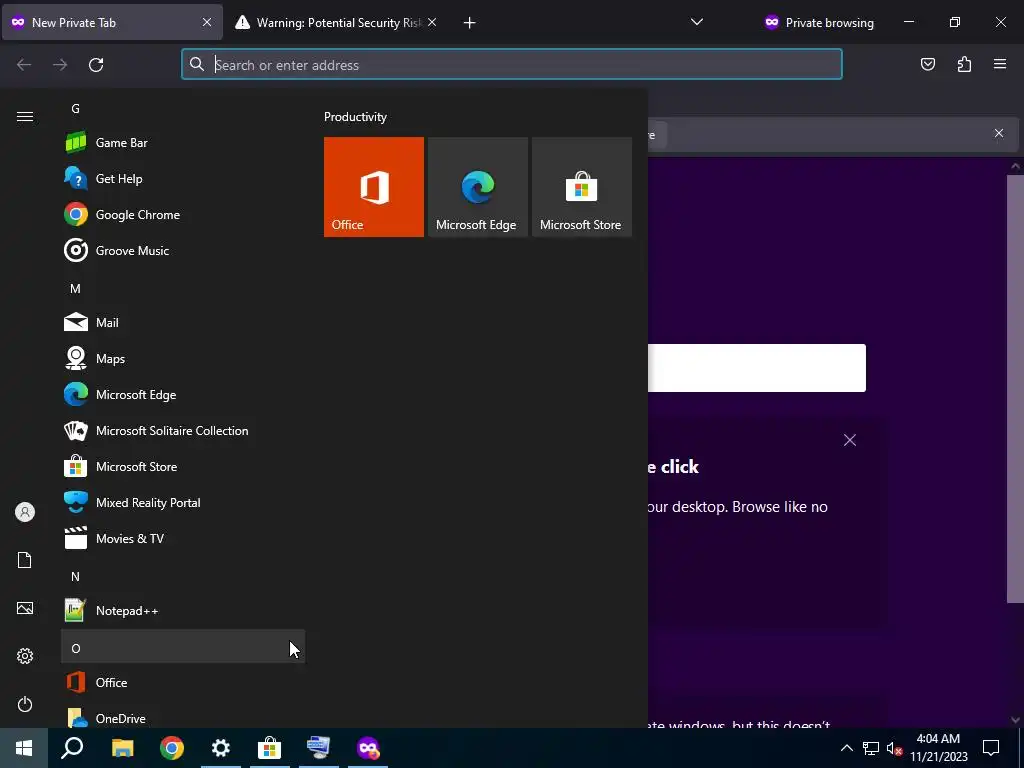
Task: Open the taskbar clock and date
Action: coord(938,748)
